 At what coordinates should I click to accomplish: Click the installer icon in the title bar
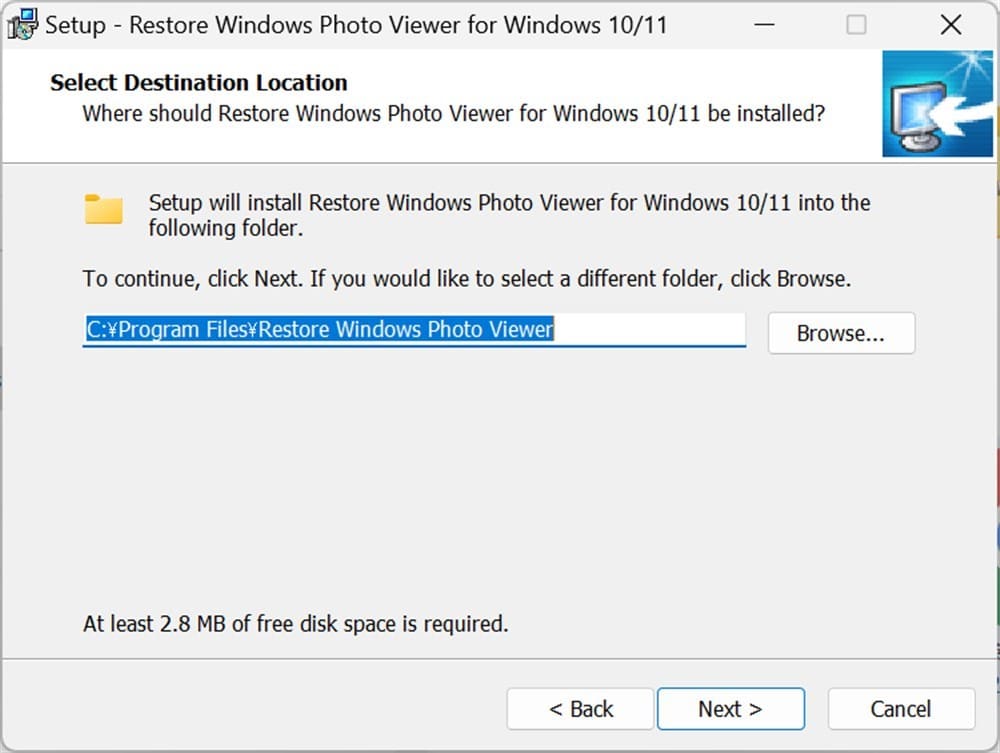click(x=22, y=23)
